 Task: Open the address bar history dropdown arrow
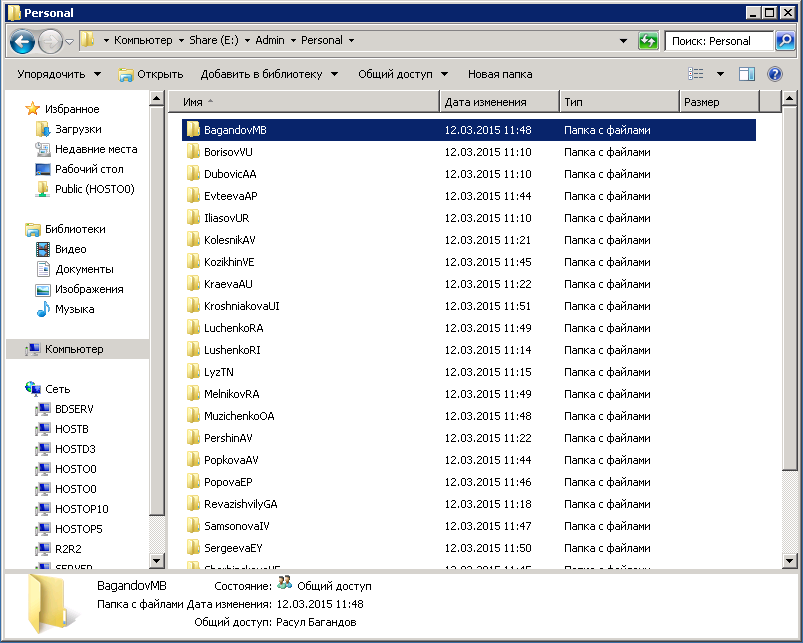click(623, 41)
